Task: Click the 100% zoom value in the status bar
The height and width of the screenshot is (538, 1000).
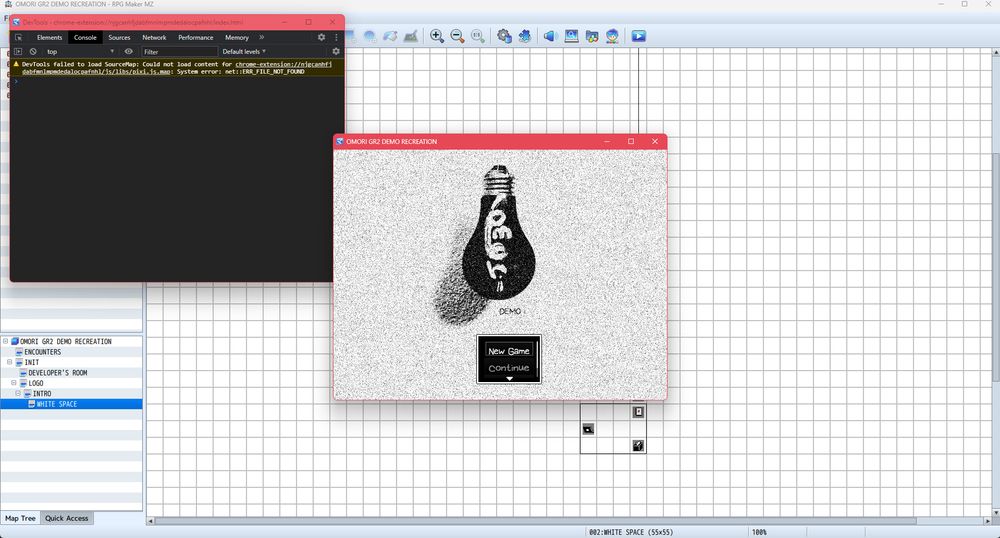Action: coord(759,532)
